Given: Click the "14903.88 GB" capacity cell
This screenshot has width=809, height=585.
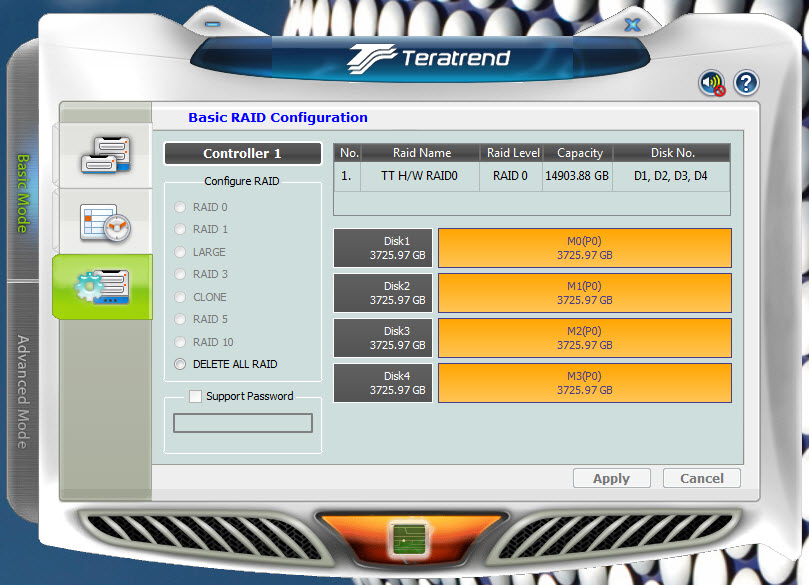Looking at the screenshot, I should [x=577, y=176].
